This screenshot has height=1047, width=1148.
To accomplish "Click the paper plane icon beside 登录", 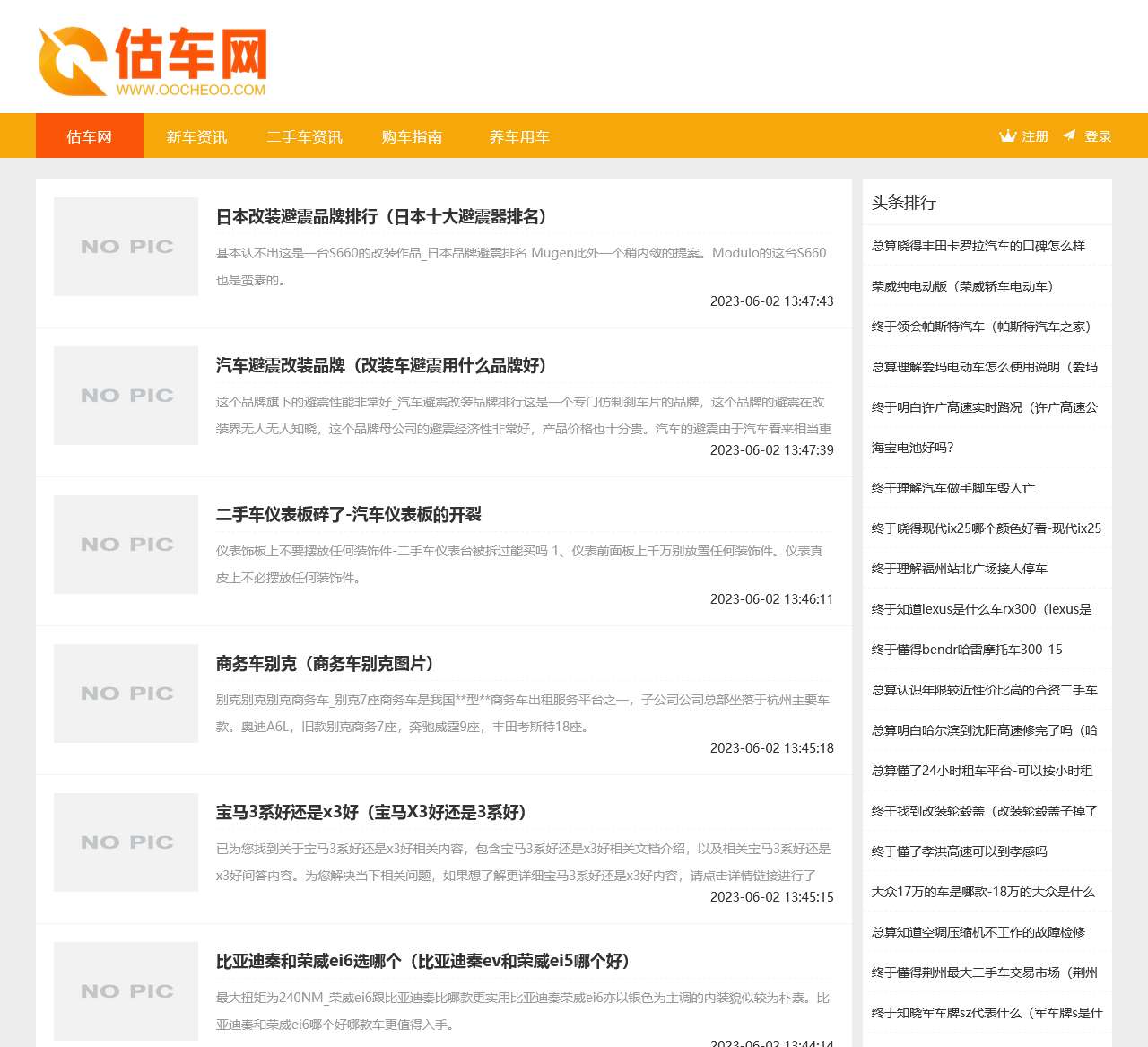I will tap(1069, 135).
